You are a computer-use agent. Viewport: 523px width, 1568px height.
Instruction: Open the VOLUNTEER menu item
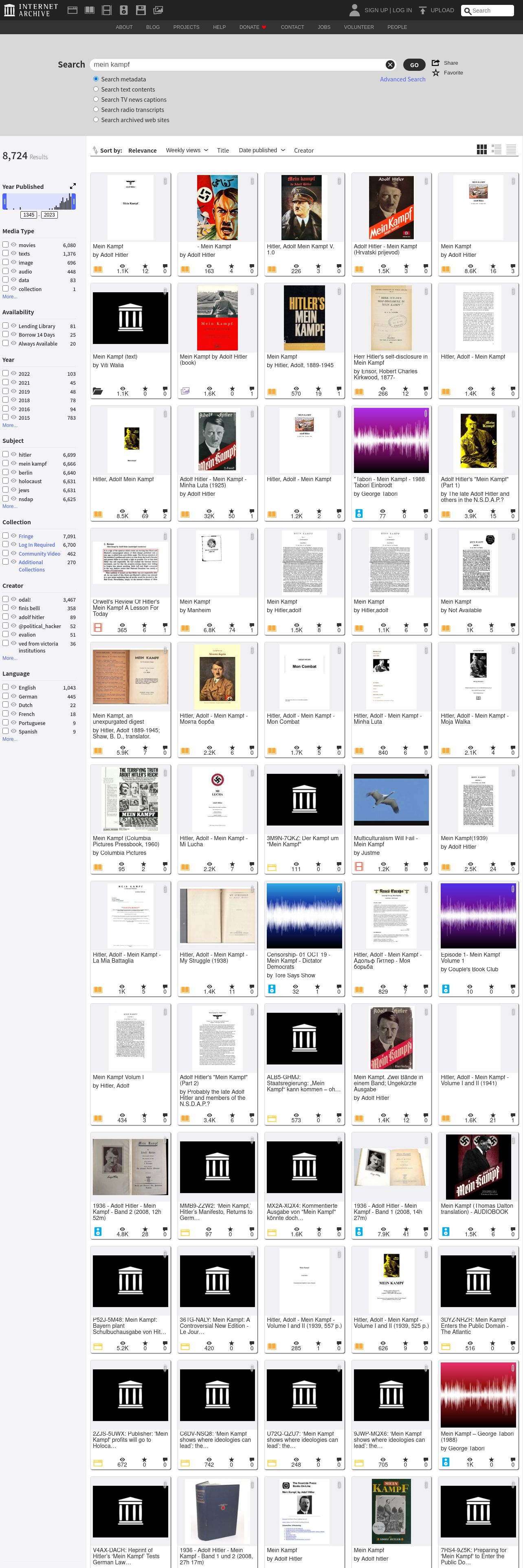358,27
